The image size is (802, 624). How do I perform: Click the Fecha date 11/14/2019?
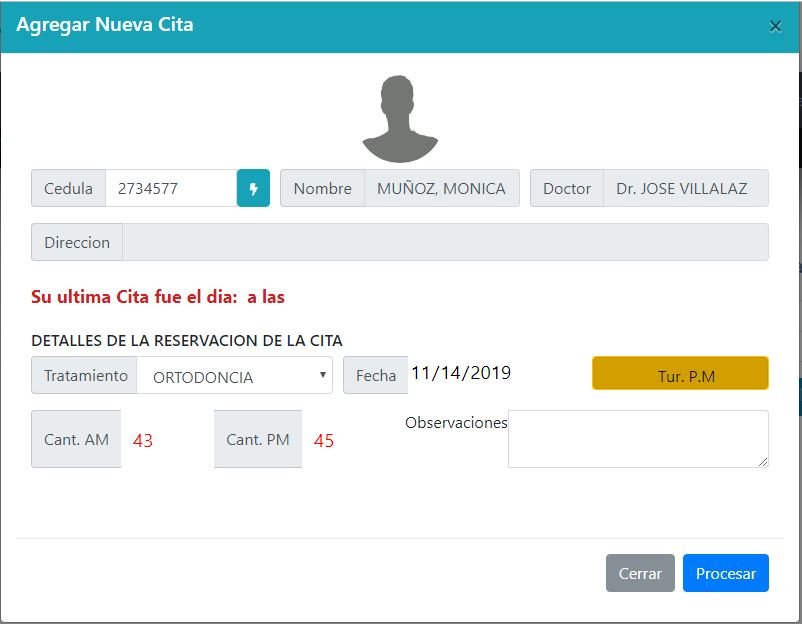pyautogui.click(x=461, y=374)
